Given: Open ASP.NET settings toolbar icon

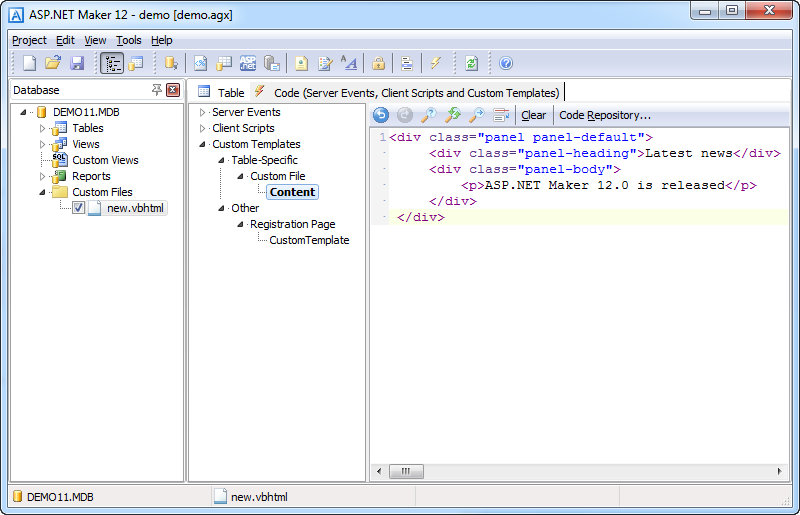Looking at the screenshot, I should [248, 63].
